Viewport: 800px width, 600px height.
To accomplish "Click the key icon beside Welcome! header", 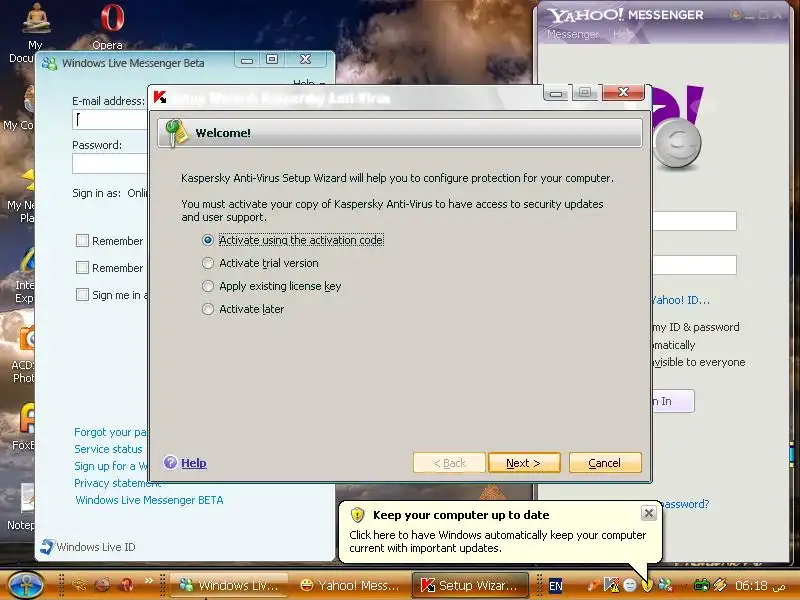I will 177,133.
